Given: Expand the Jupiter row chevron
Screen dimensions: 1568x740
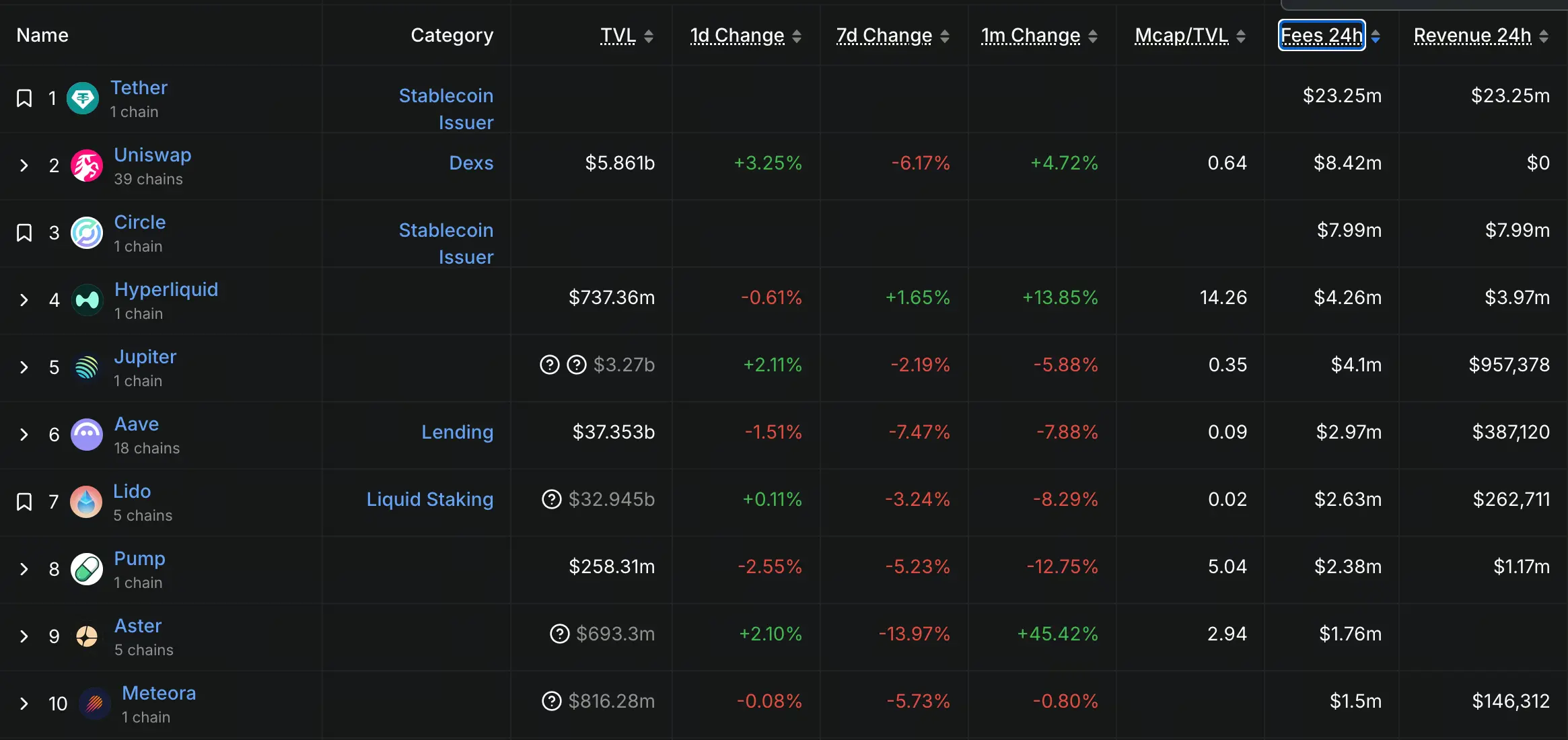Looking at the screenshot, I should click(x=24, y=367).
